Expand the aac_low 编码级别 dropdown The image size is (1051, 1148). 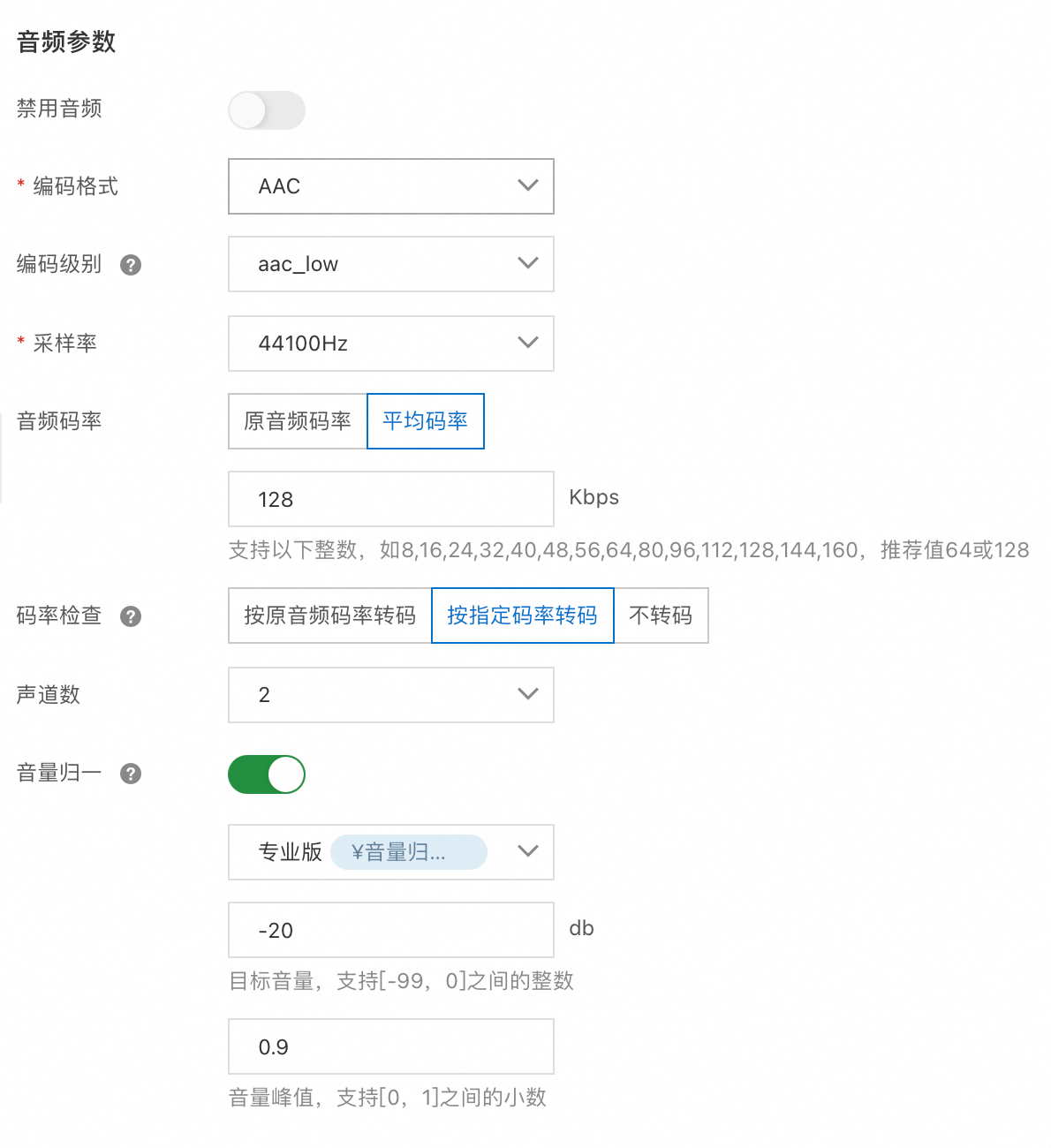coord(390,264)
